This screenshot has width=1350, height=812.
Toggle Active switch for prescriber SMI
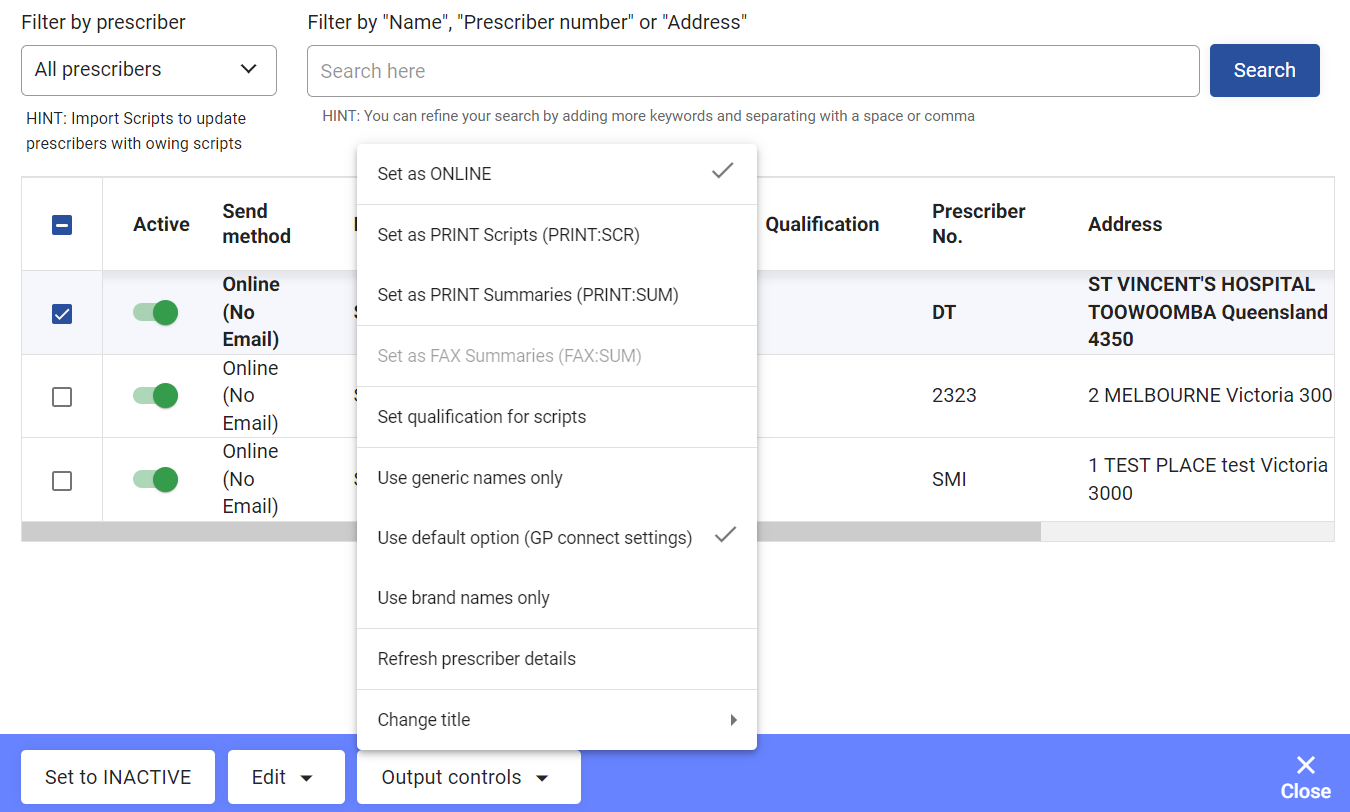(x=155, y=480)
